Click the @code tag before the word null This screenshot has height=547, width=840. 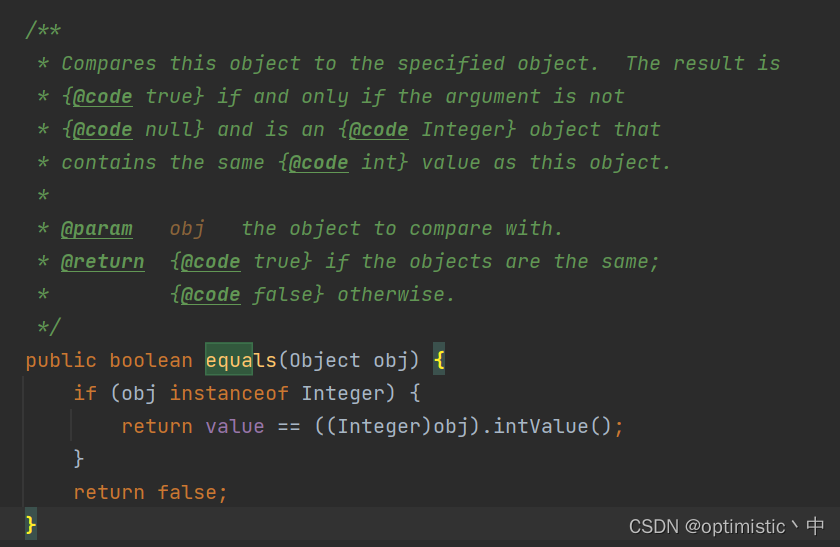pyautogui.click(x=102, y=130)
